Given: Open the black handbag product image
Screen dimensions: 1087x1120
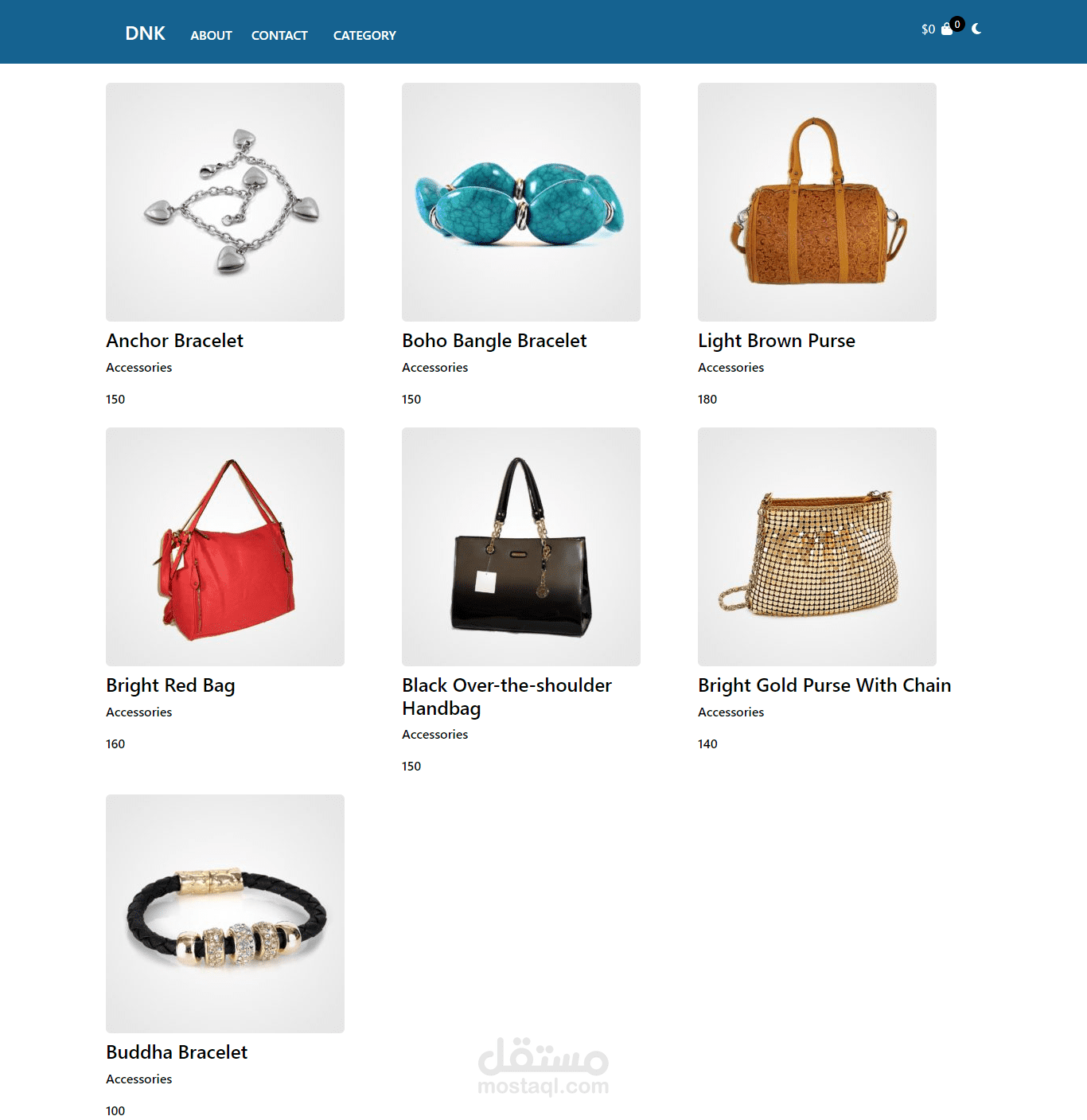Looking at the screenshot, I should pyautogui.click(x=521, y=547).
